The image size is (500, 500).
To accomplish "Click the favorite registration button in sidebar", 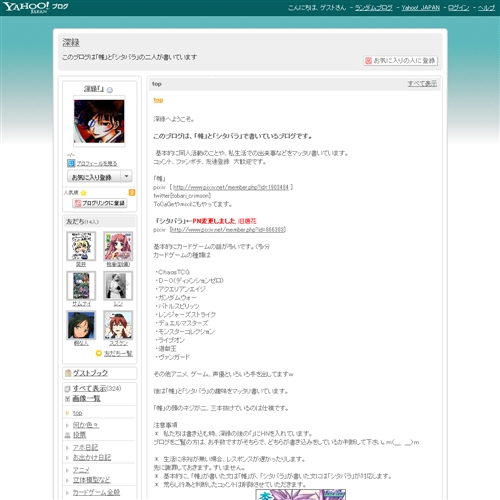I will (x=94, y=176).
